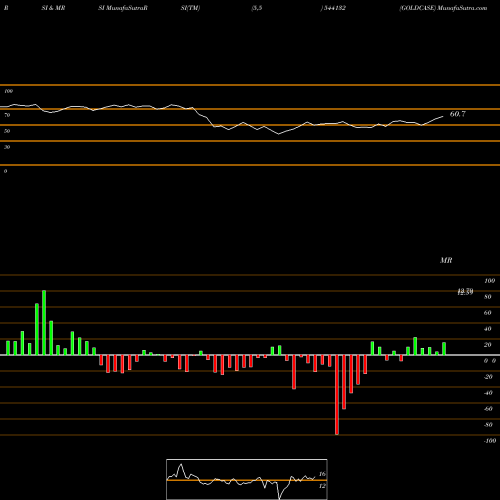Open the mini overview chart thumbnail
The height and width of the screenshot is (500, 500).
(x=247, y=479)
